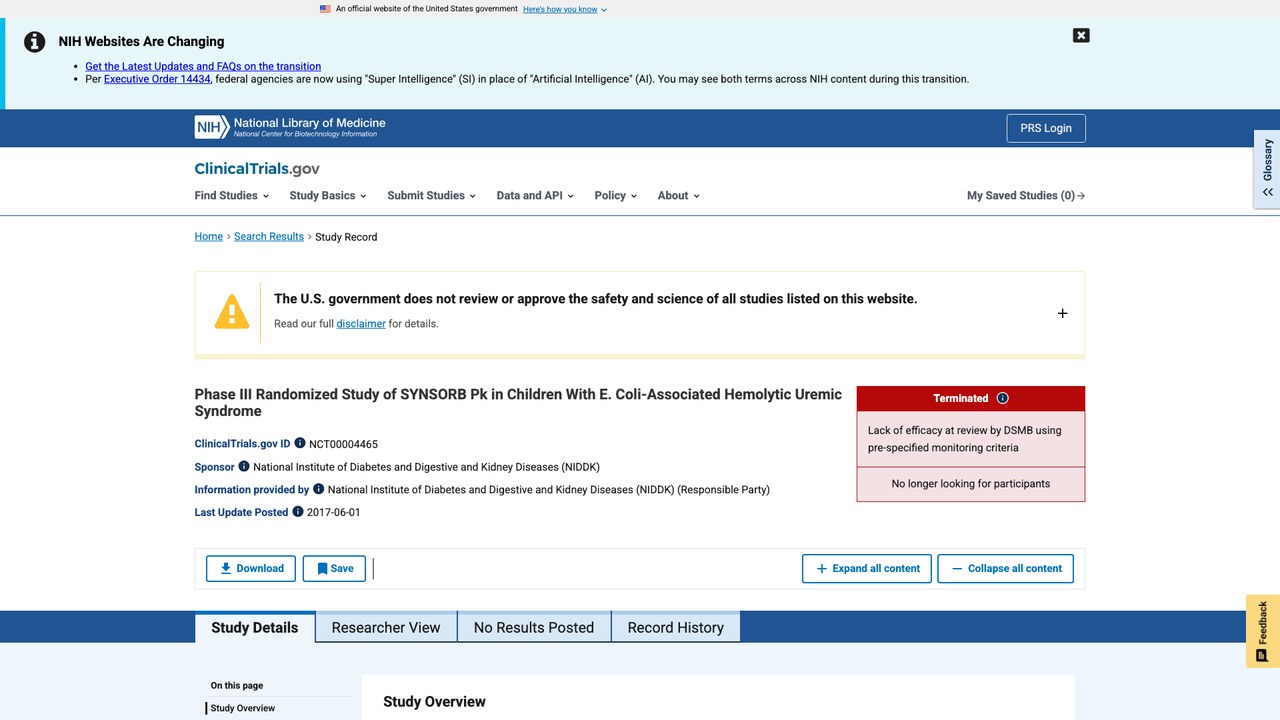
Task: Open the disclaimer link
Action: point(361,324)
